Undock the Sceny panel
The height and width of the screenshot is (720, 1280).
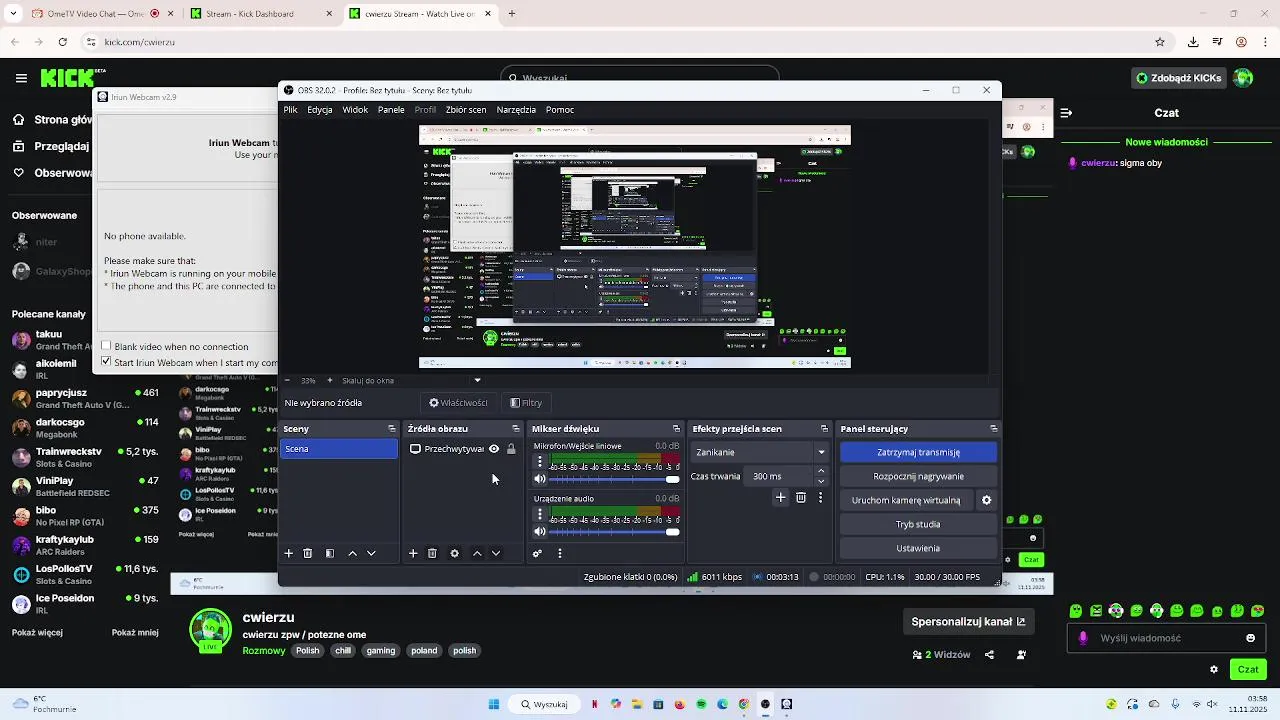[x=392, y=429]
